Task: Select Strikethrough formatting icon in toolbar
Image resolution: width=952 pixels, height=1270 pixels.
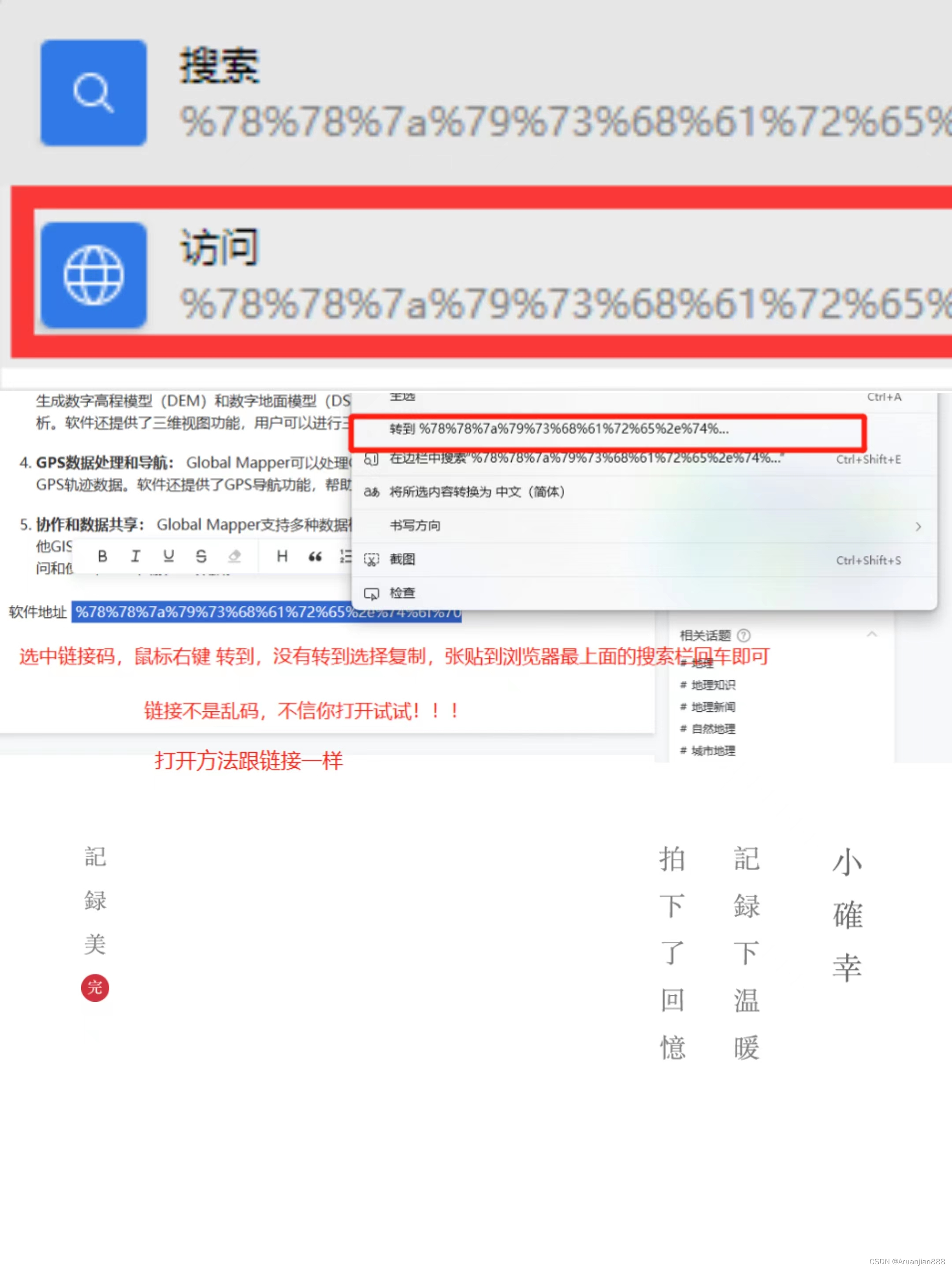Action: coord(200,548)
